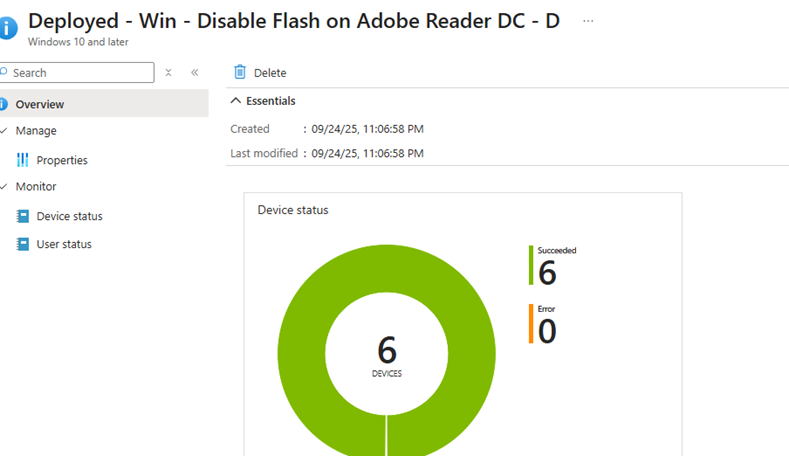
Task: Collapse the sidebar with the double chevron
Action: click(x=194, y=73)
